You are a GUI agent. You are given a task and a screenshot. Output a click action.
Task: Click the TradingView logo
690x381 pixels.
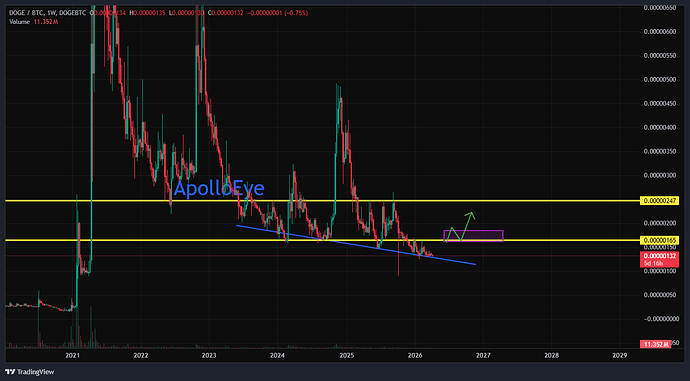pyautogui.click(x=29, y=372)
